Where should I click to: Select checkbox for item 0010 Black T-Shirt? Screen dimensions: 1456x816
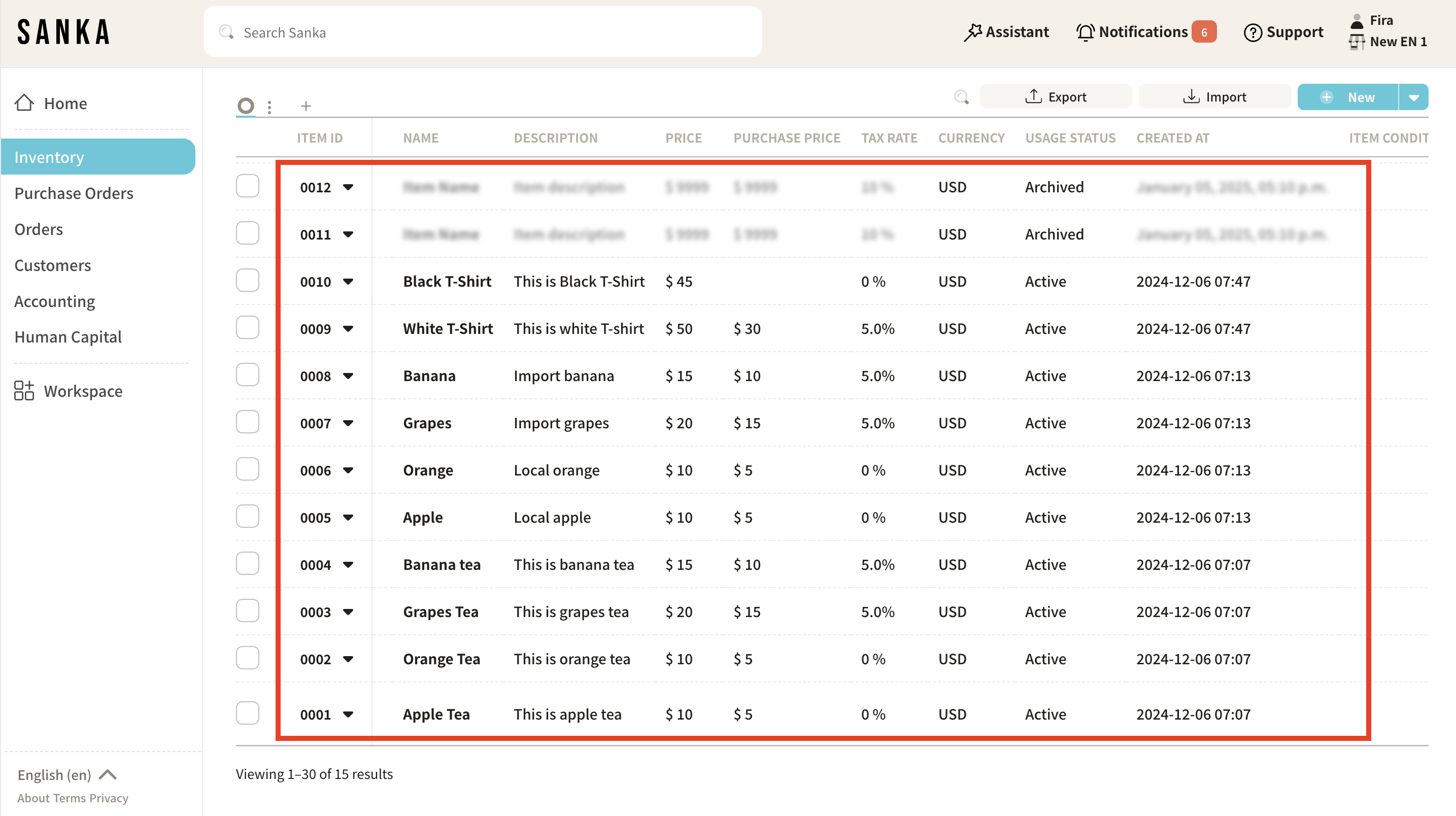pyautogui.click(x=248, y=281)
